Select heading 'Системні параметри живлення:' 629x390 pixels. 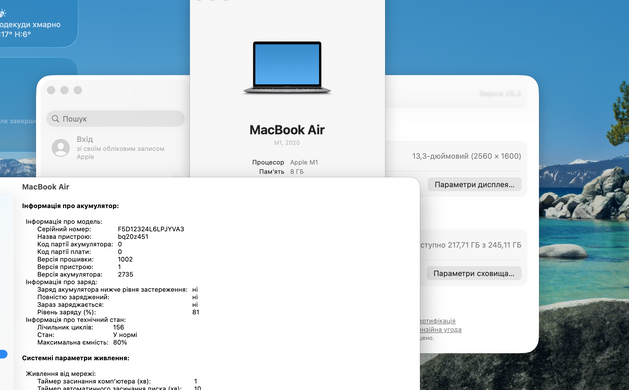[75, 358]
